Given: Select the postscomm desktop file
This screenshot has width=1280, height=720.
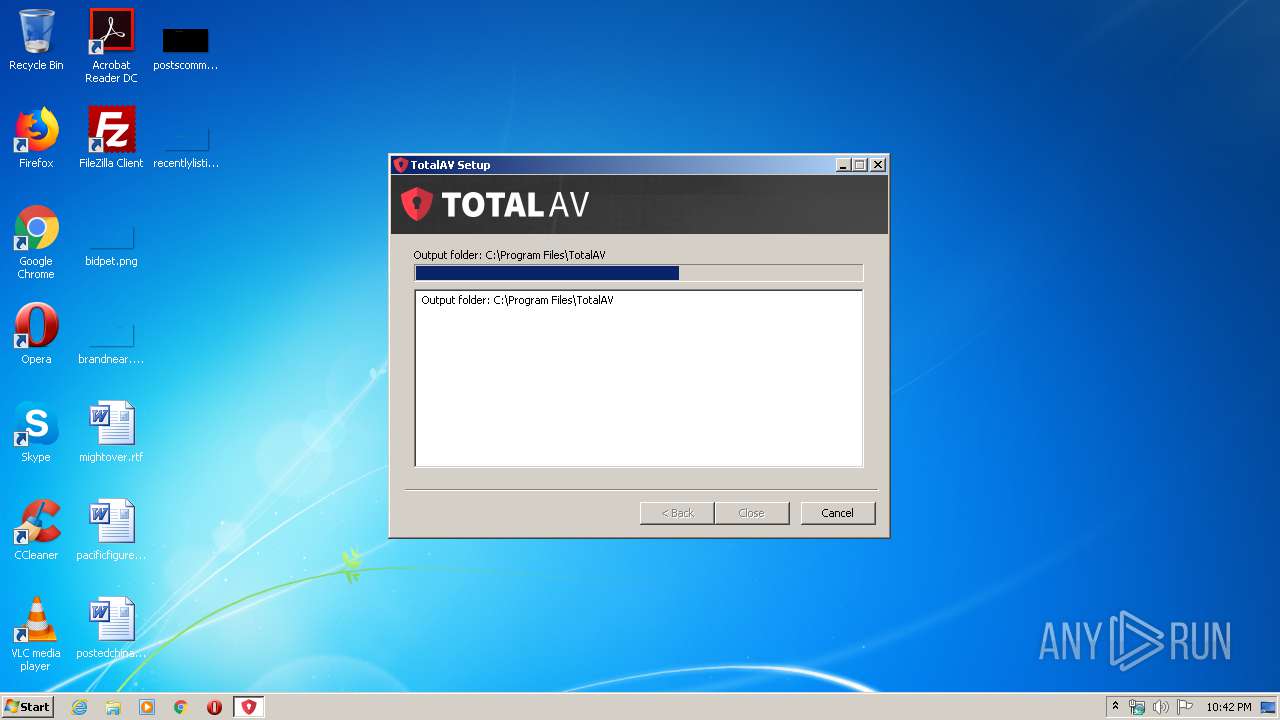Looking at the screenshot, I should pos(186,48).
